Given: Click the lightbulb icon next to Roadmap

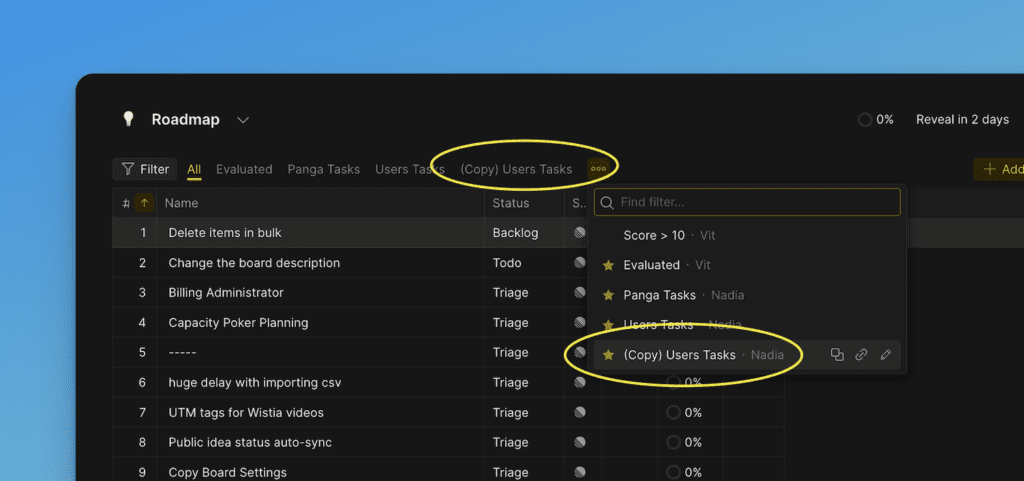Looking at the screenshot, I should point(128,119).
